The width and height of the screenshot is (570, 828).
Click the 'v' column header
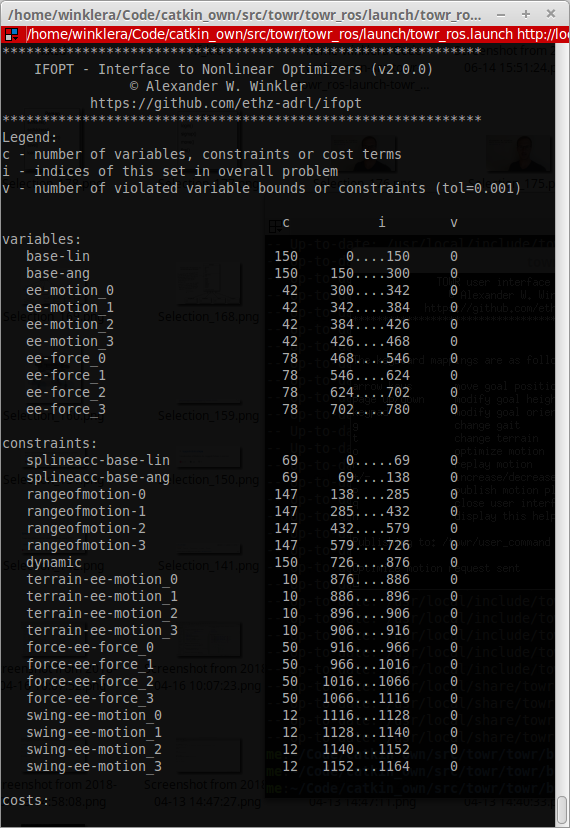point(454,223)
